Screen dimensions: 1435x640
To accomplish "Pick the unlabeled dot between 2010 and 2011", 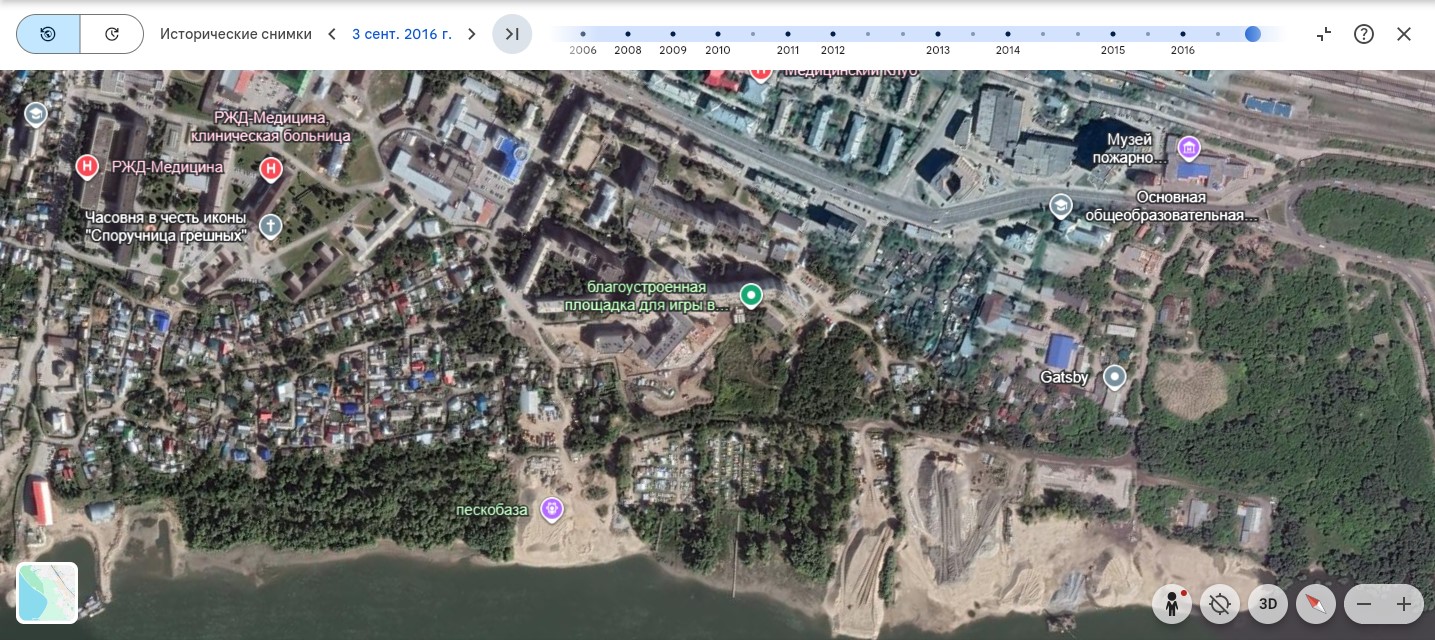I will coord(753,34).
